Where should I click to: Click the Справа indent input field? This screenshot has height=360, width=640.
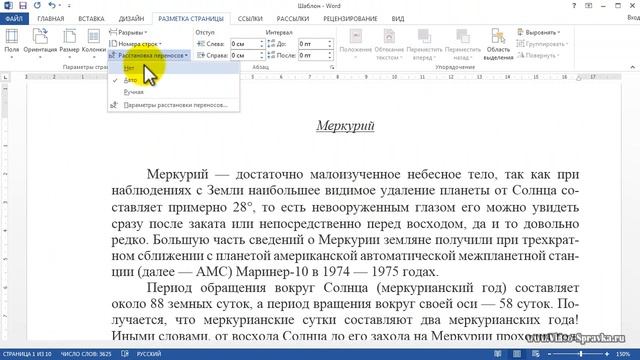tap(244, 55)
